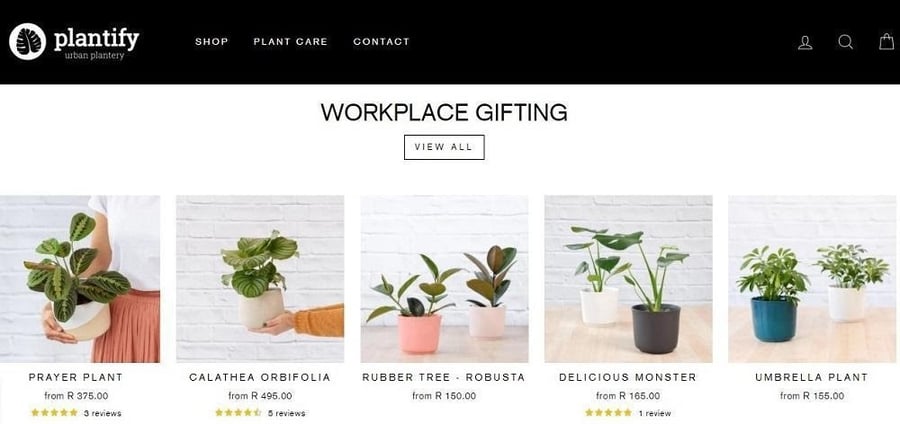Open the Delicious Monster product image
Screen dimensions: 900x424
629,279
